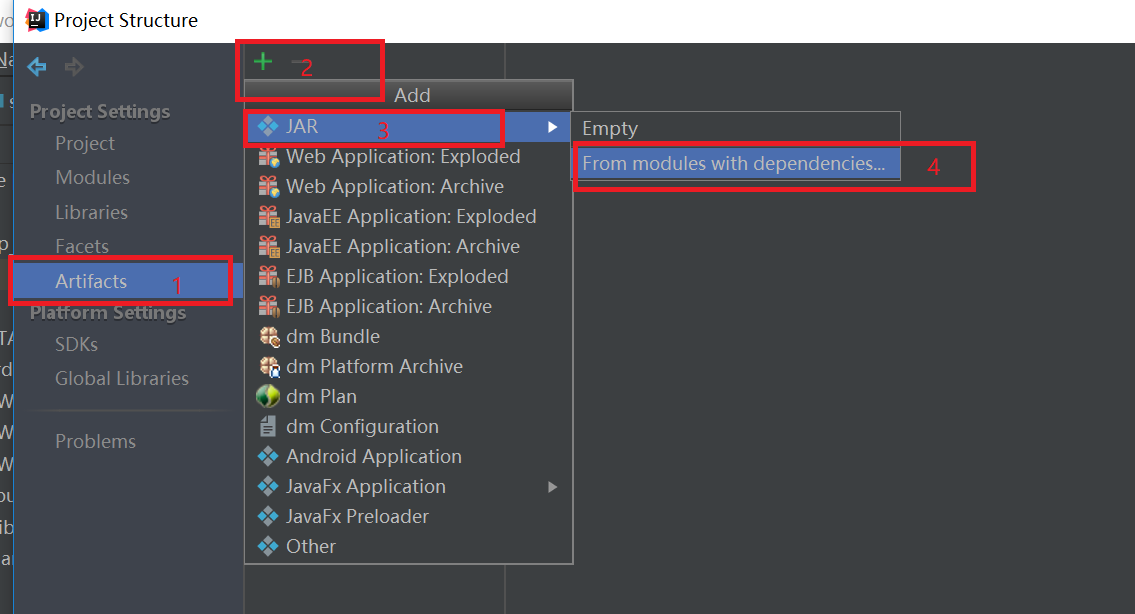
Task: Click the Problems section
Action: (94, 440)
